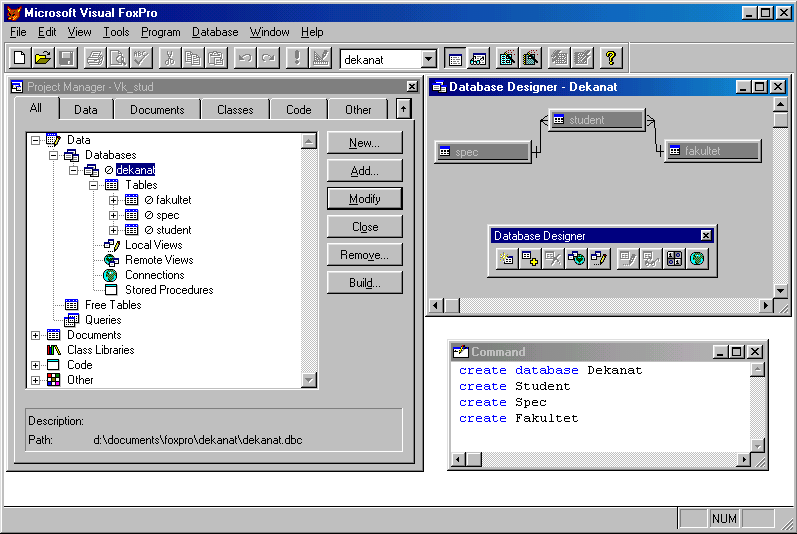The height and width of the screenshot is (534, 797).
Task: Expand the fakultet table node
Action: [113, 200]
